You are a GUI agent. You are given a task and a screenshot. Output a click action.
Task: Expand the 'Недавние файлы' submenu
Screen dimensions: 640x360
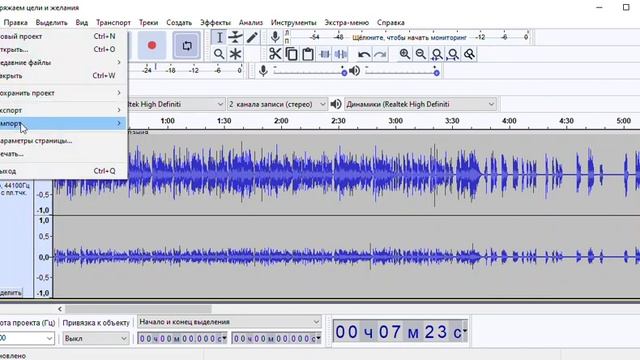click(62, 62)
